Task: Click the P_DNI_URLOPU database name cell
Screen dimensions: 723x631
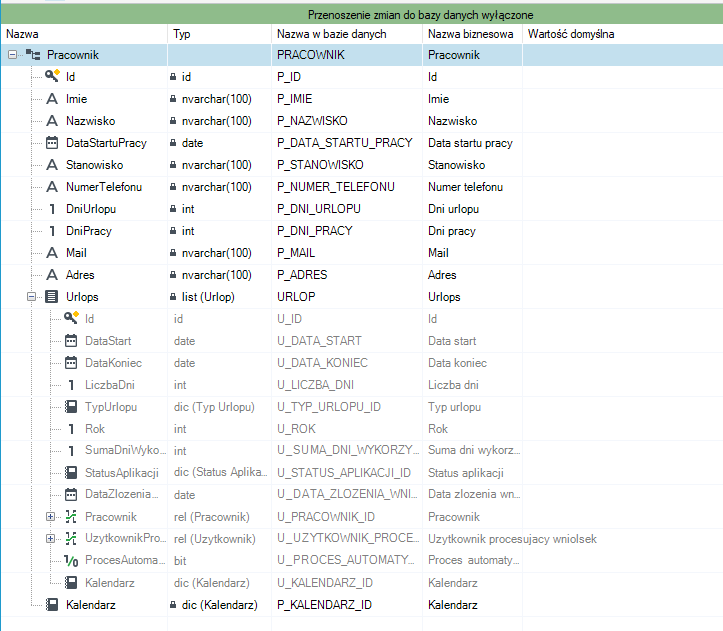Action: [347, 209]
